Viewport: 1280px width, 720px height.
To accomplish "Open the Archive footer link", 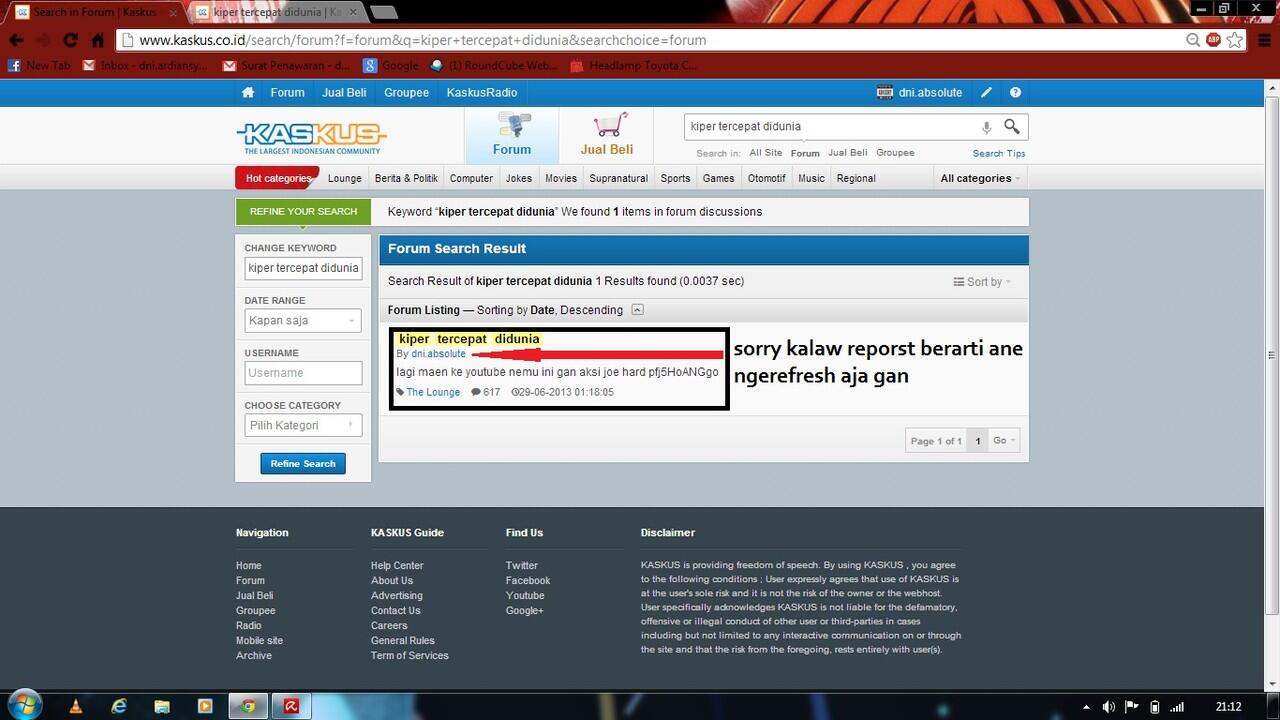I will (x=254, y=656).
